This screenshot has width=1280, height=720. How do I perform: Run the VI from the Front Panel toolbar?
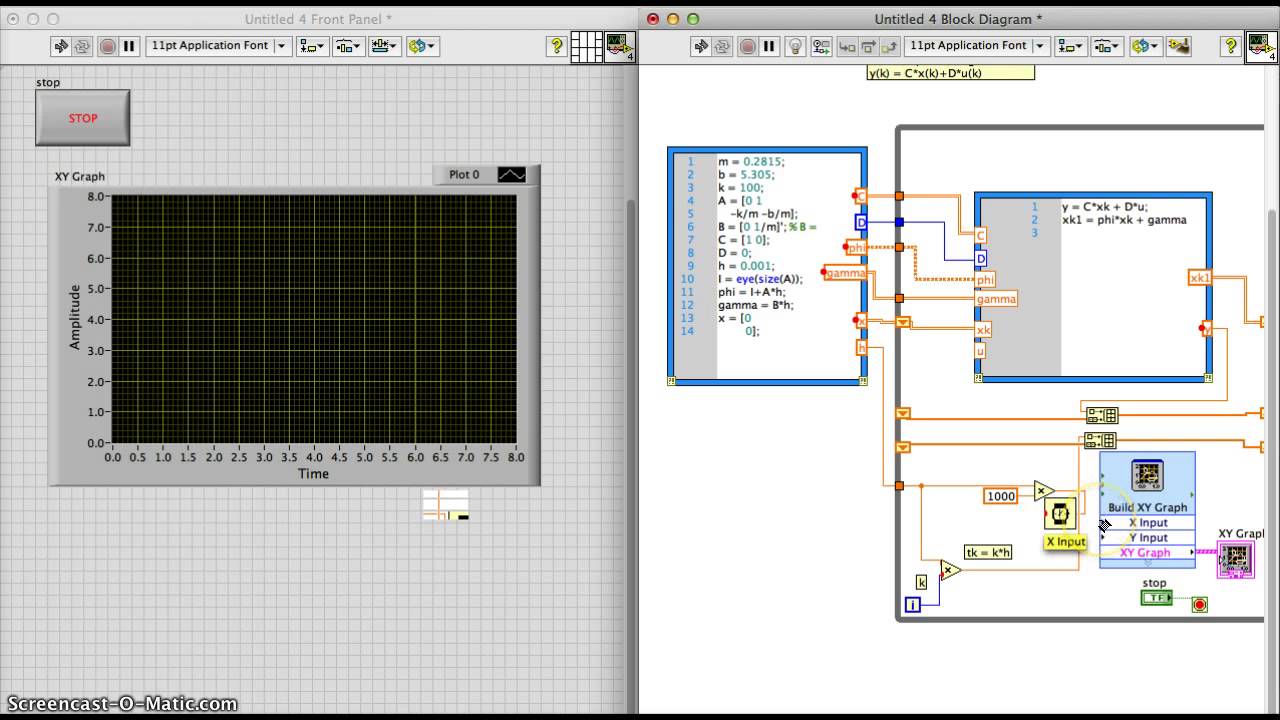[x=60, y=46]
